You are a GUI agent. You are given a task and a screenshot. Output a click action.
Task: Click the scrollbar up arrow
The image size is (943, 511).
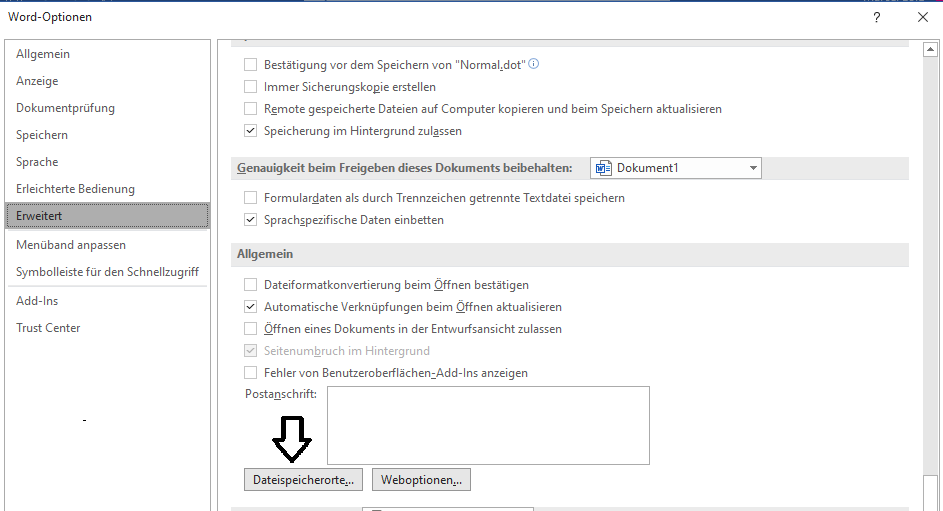930,49
